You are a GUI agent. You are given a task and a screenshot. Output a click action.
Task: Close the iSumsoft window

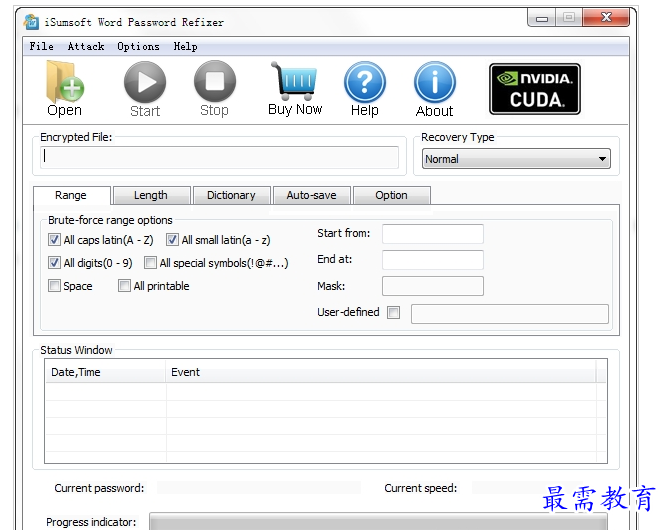click(606, 18)
